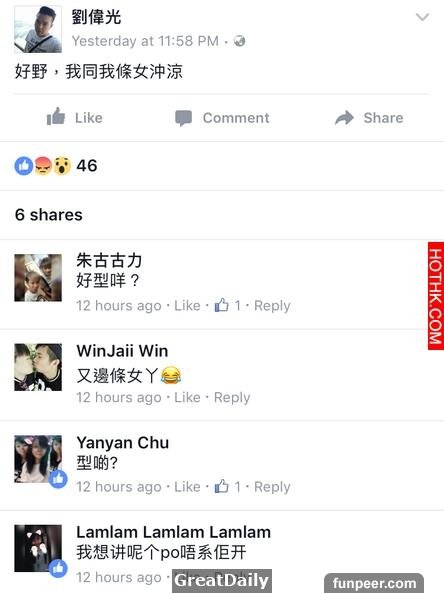
Task: Click the Share arrow icon
Action: [x=344, y=118]
